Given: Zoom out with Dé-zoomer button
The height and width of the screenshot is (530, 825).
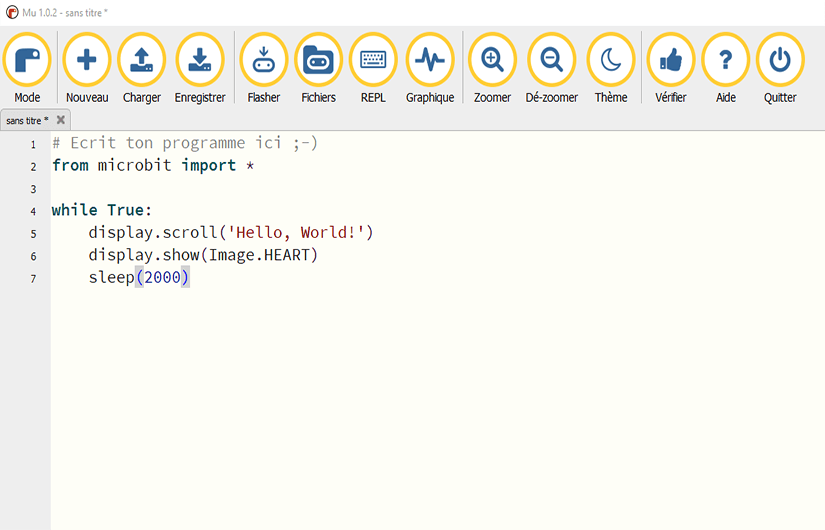Looking at the screenshot, I should [x=552, y=60].
